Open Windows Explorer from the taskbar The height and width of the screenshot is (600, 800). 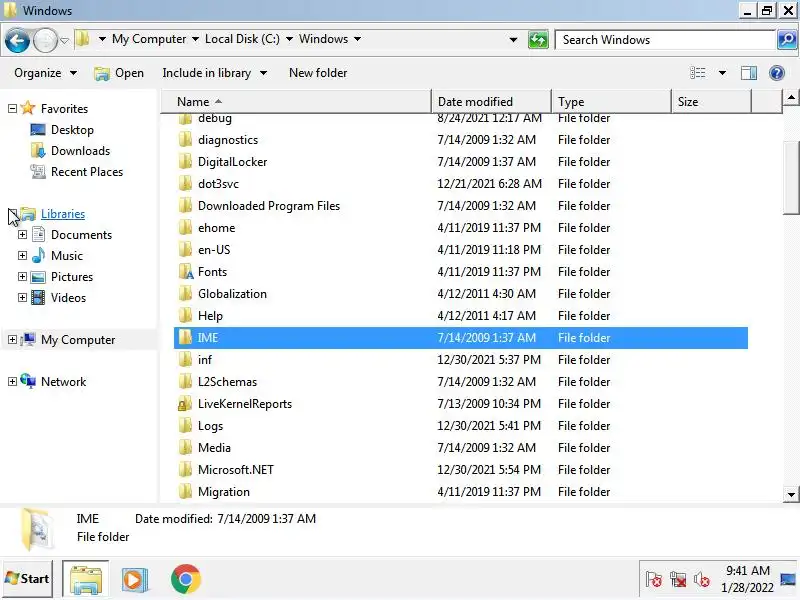86,579
